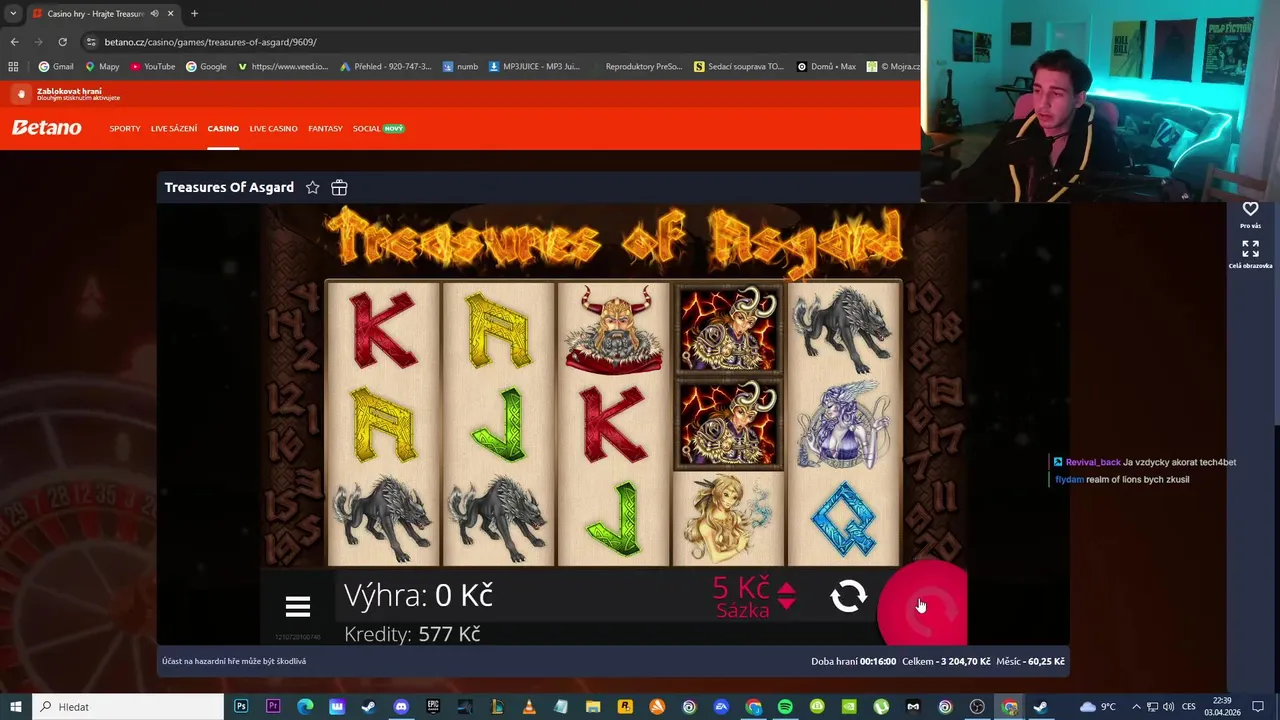Go to LIVE SÁZENÍ
Image resolution: width=1280 pixels, height=720 pixels.
[174, 128]
